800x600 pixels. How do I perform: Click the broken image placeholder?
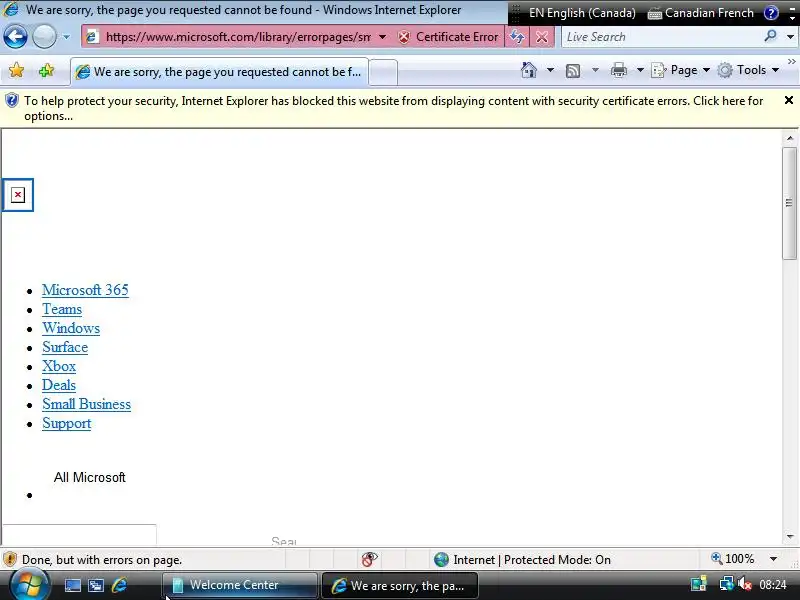pyautogui.click(x=18, y=195)
